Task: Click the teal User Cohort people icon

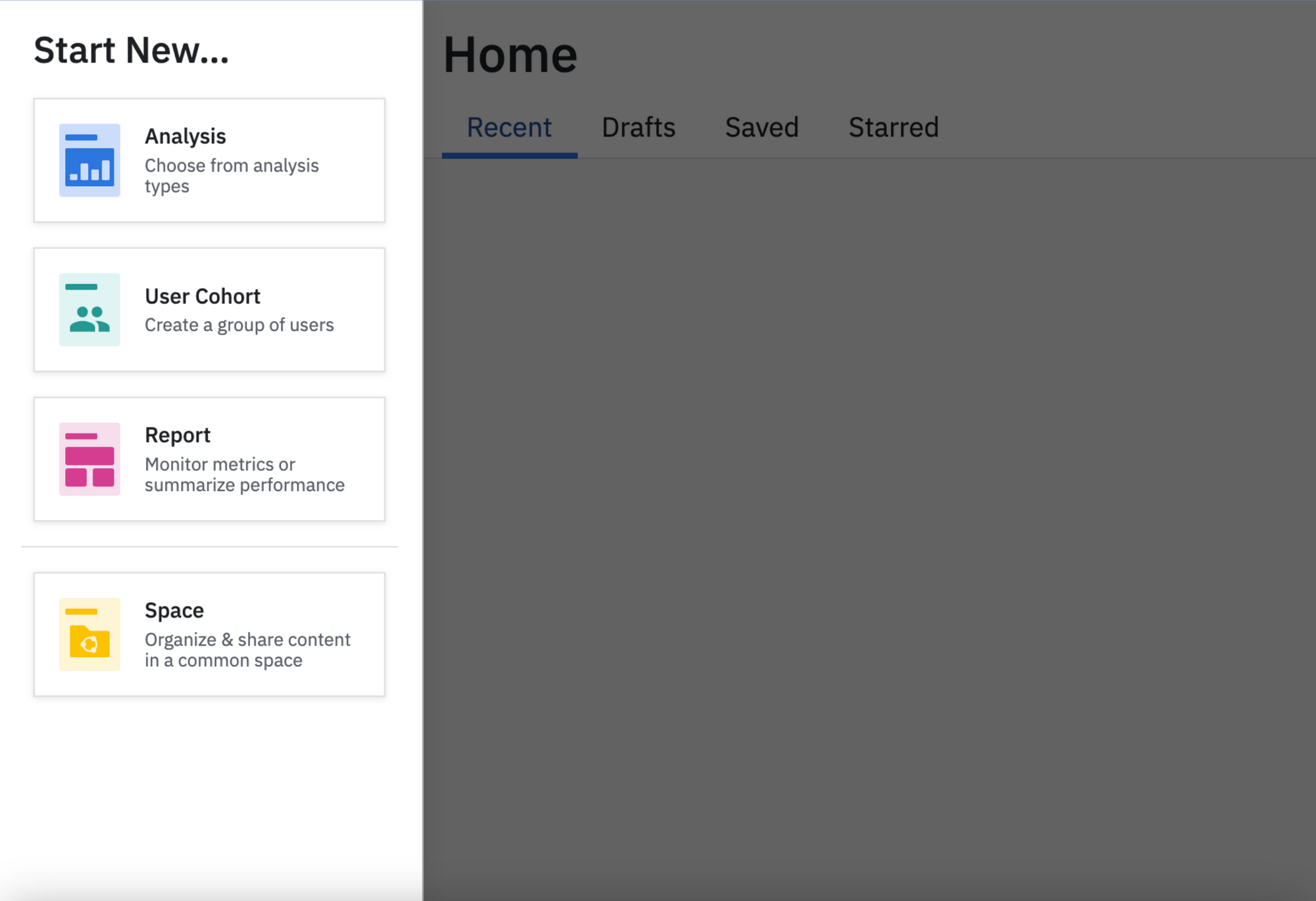Action: (89, 309)
